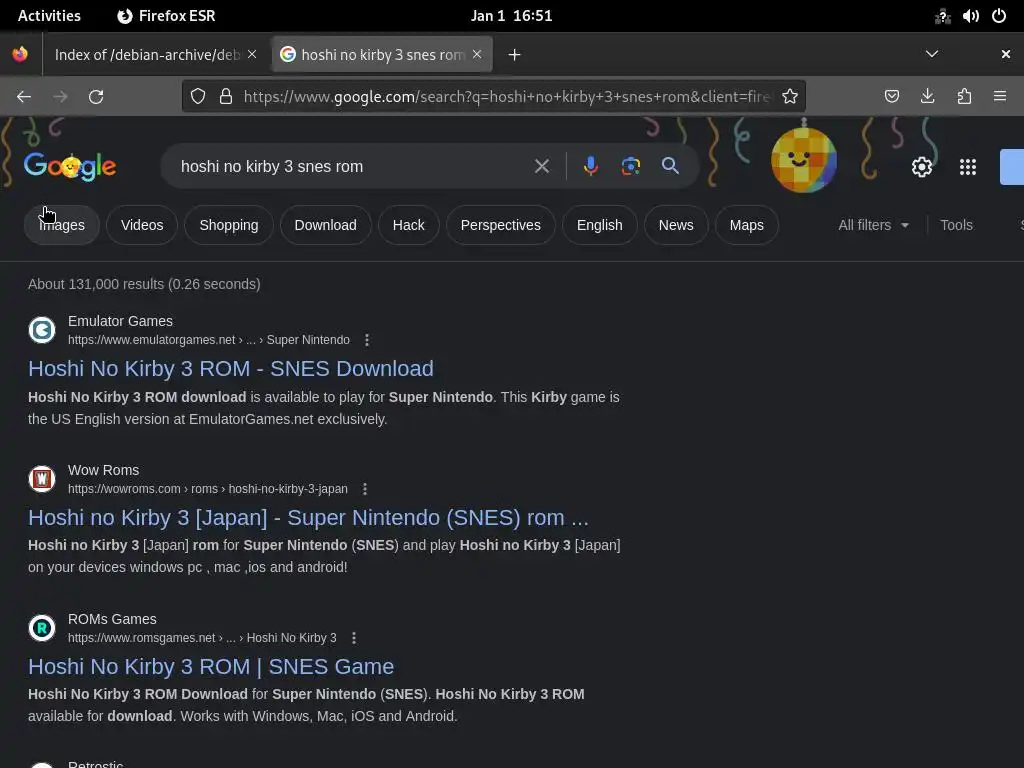The width and height of the screenshot is (1024, 768).
Task: Open Firefox hamburger menu
Action: pyautogui.click(x=1000, y=97)
